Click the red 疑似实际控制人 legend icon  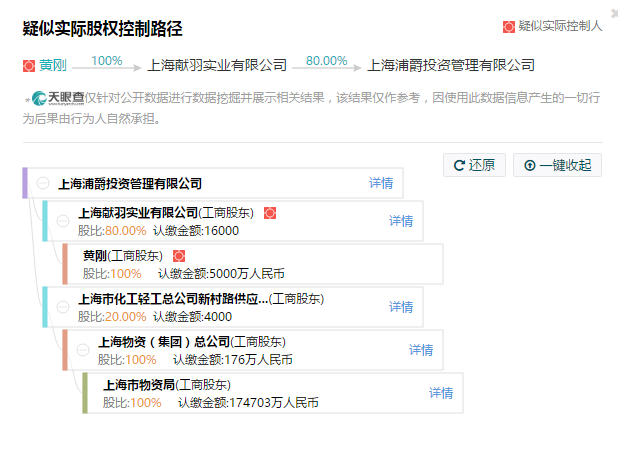pos(508,27)
